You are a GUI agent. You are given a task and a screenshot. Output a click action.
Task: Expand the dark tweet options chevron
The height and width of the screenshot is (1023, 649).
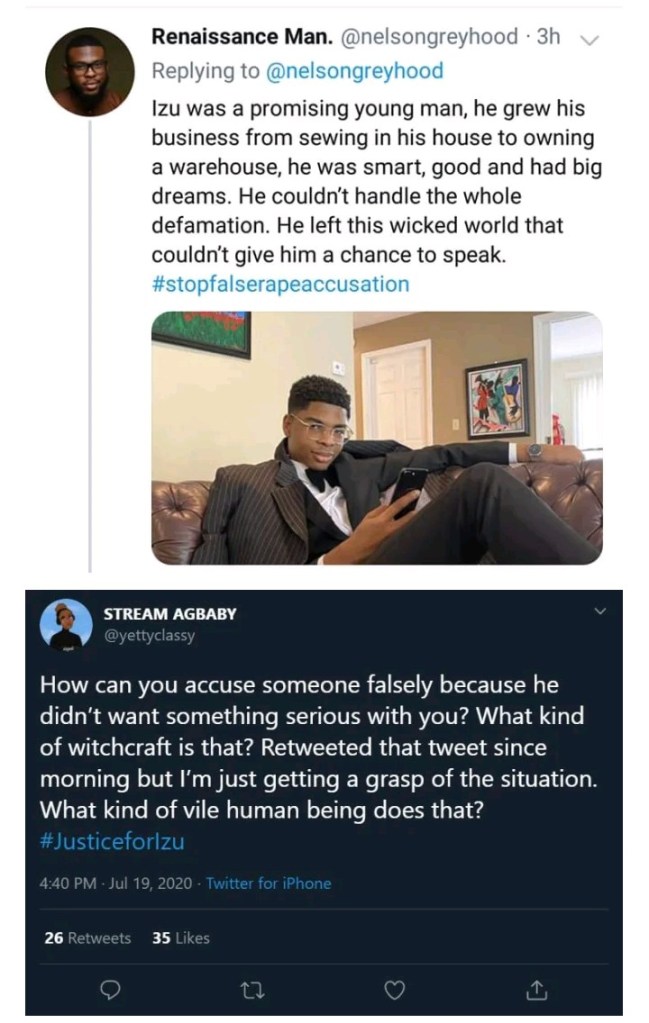click(599, 612)
